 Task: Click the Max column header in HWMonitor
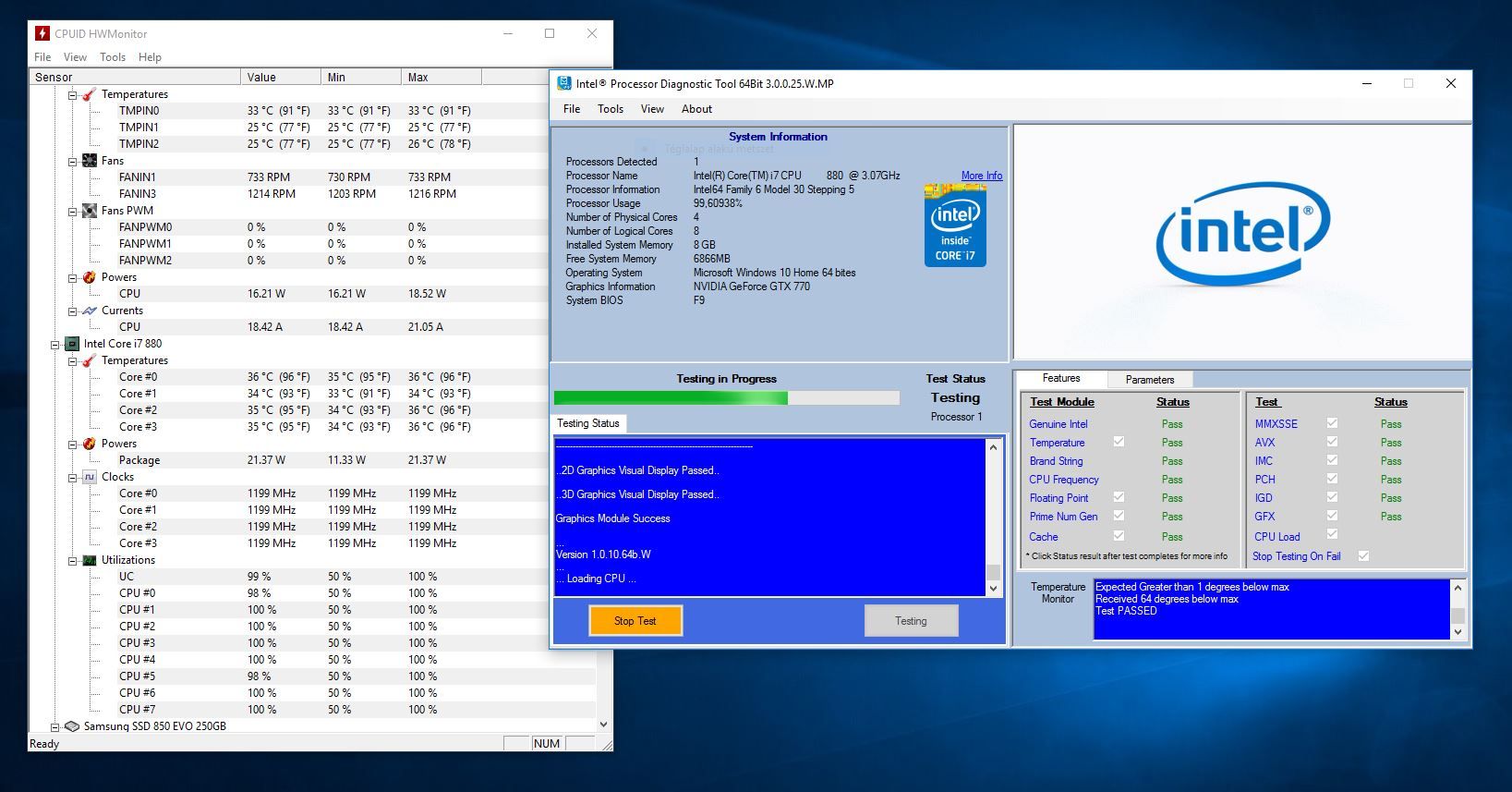pyautogui.click(x=442, y=78)
